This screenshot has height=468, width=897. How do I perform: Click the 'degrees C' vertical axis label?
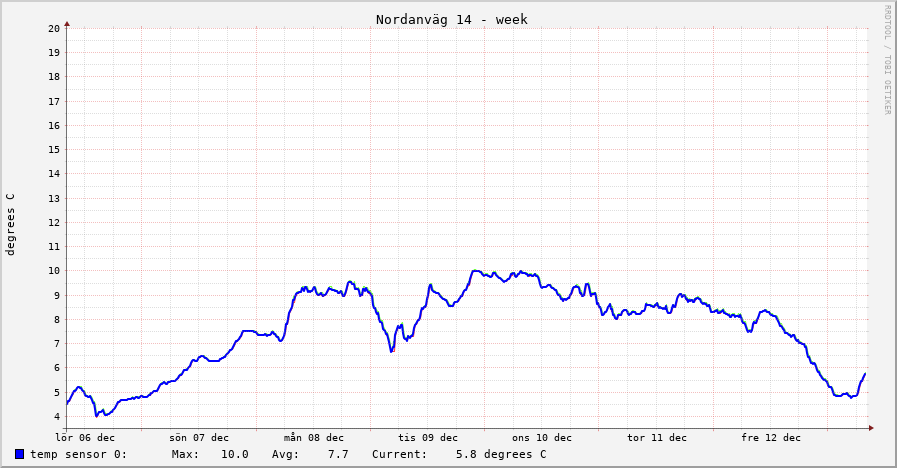[11, 224]
